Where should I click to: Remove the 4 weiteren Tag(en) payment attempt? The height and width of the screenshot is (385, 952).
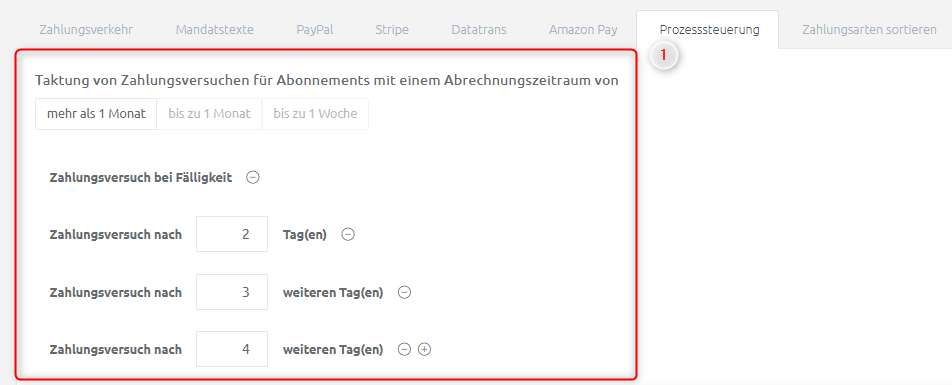pos(404,349)
